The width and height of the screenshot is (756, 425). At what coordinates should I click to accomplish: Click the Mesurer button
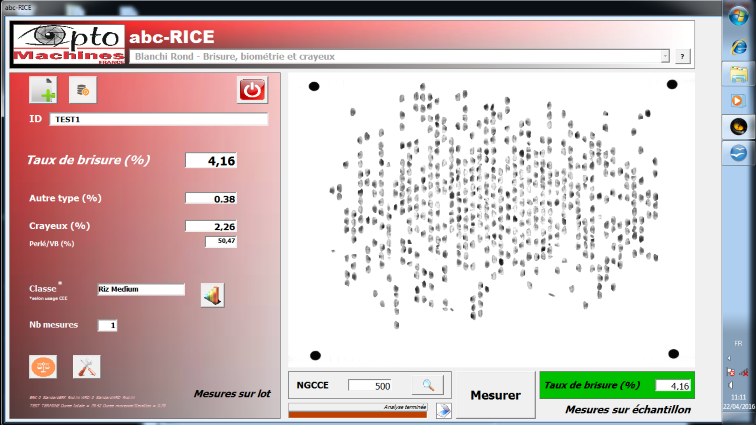(496, 395)
